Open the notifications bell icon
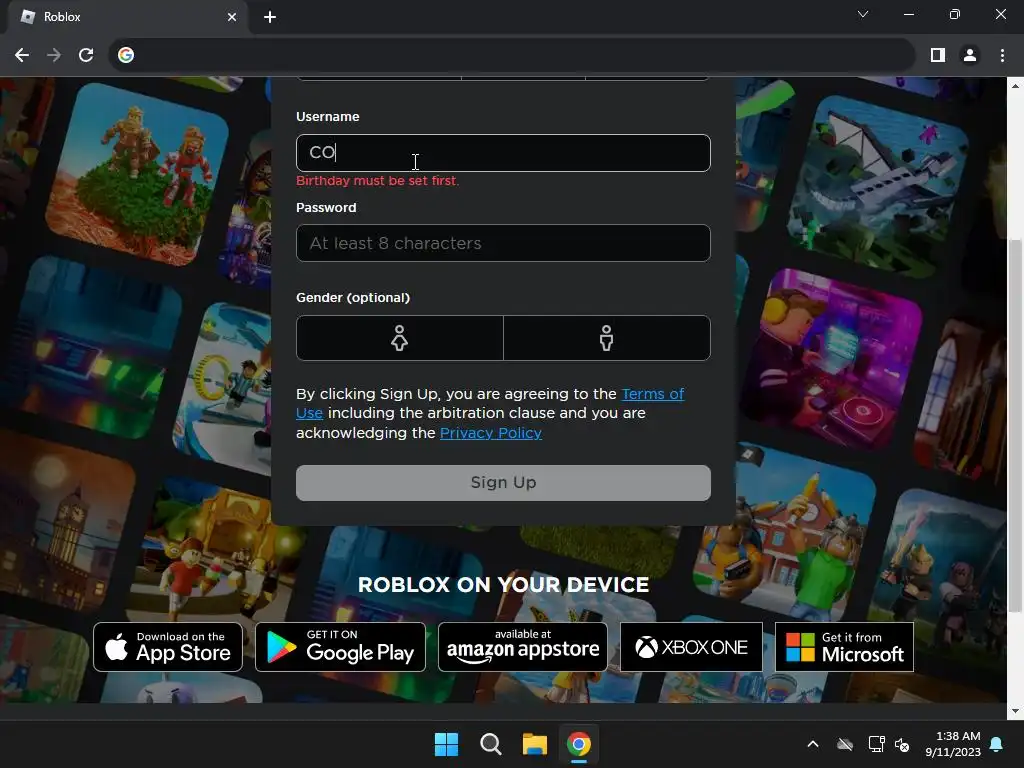The image size is (1024, 768). pyautogui.click(x=997, y=744)
